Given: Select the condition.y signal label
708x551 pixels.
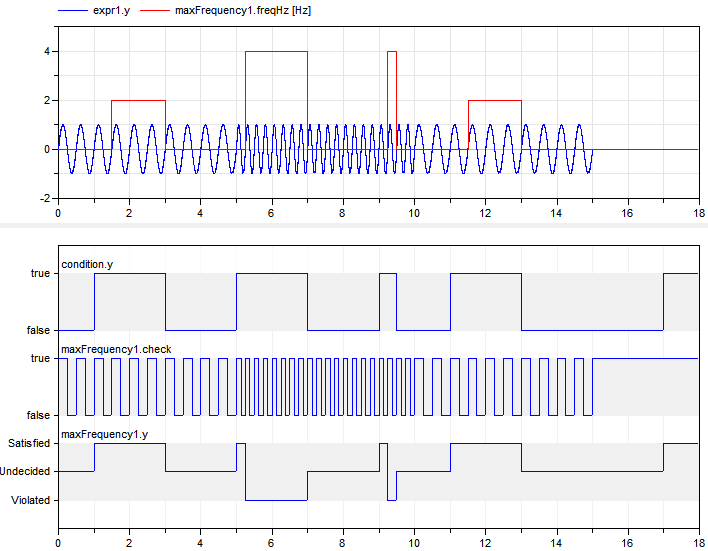Looking at the screenshot, I should (88, 264).
